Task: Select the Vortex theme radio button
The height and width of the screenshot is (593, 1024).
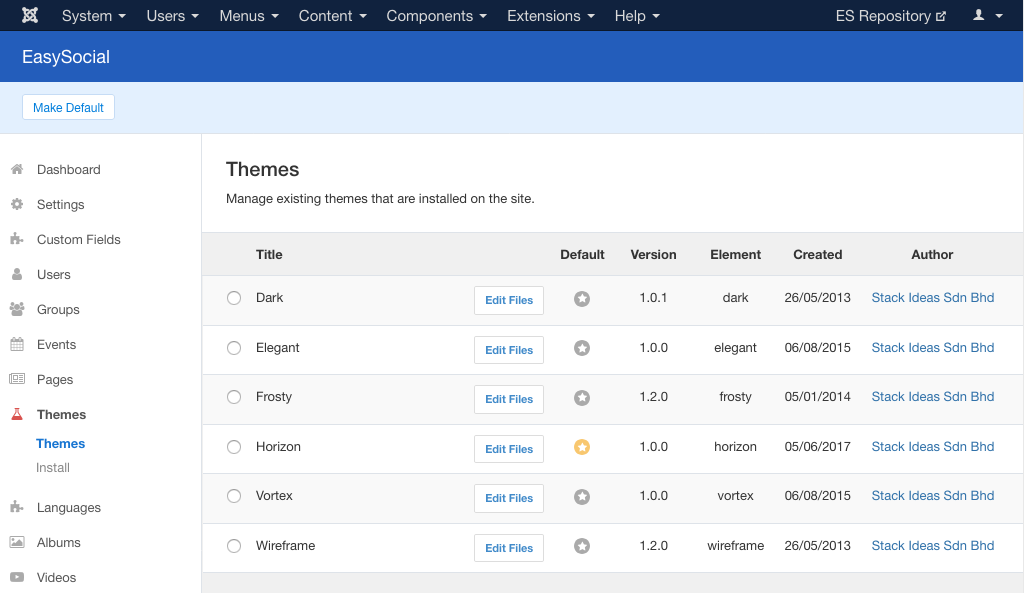Action: (234, 496)
